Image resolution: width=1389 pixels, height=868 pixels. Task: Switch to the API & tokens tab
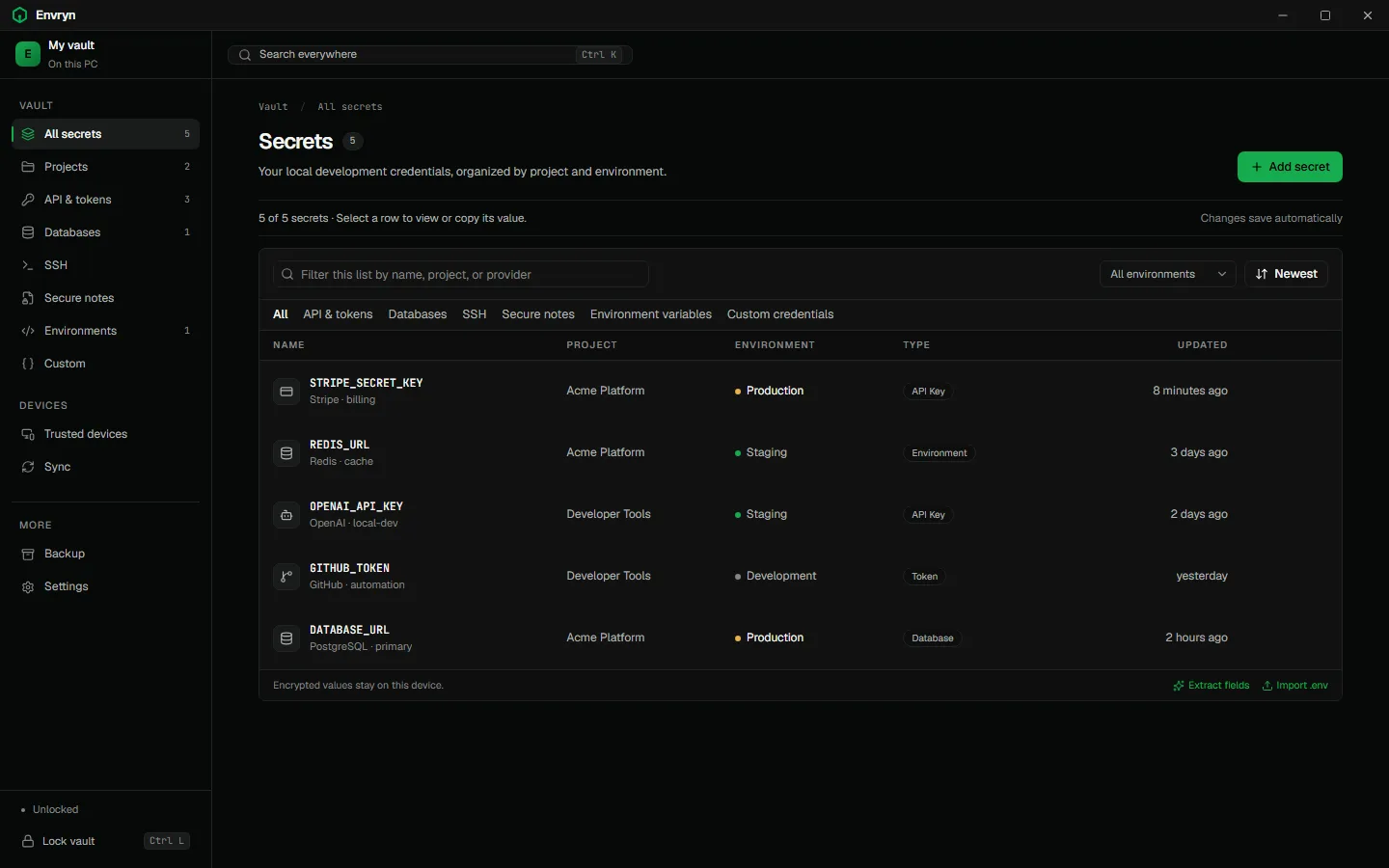(338, 314)
